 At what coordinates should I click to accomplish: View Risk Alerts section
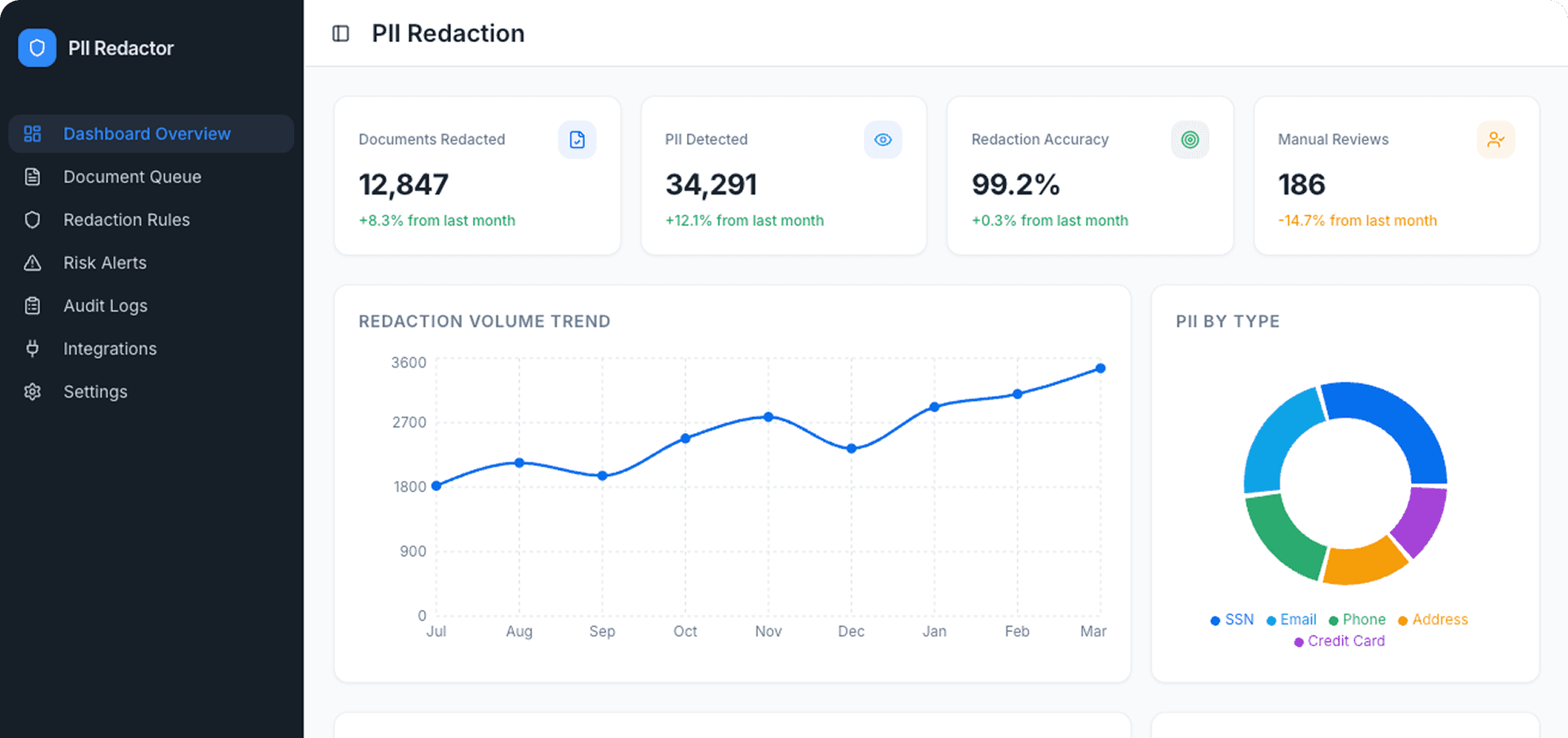152,263
